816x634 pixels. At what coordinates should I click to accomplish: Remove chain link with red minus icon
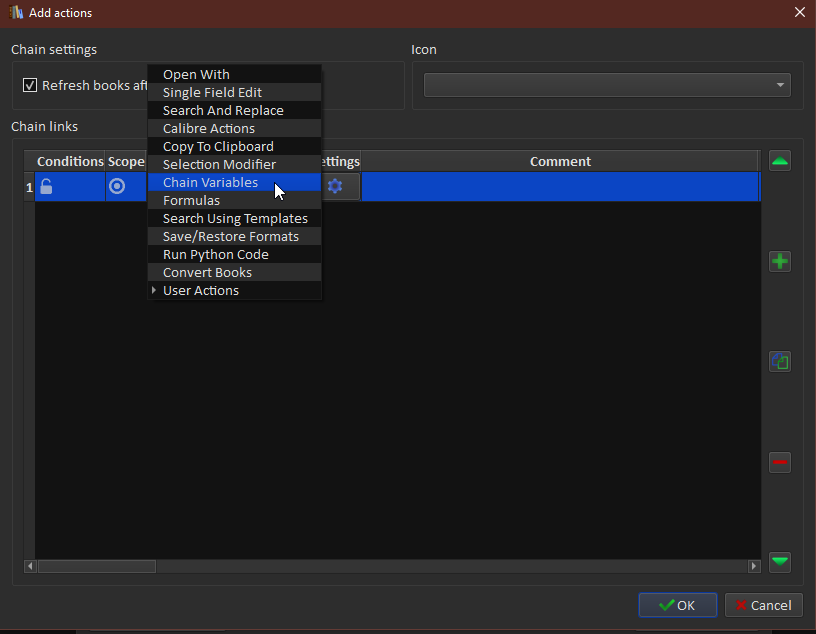pyautogui.click(x=780, y=462)
